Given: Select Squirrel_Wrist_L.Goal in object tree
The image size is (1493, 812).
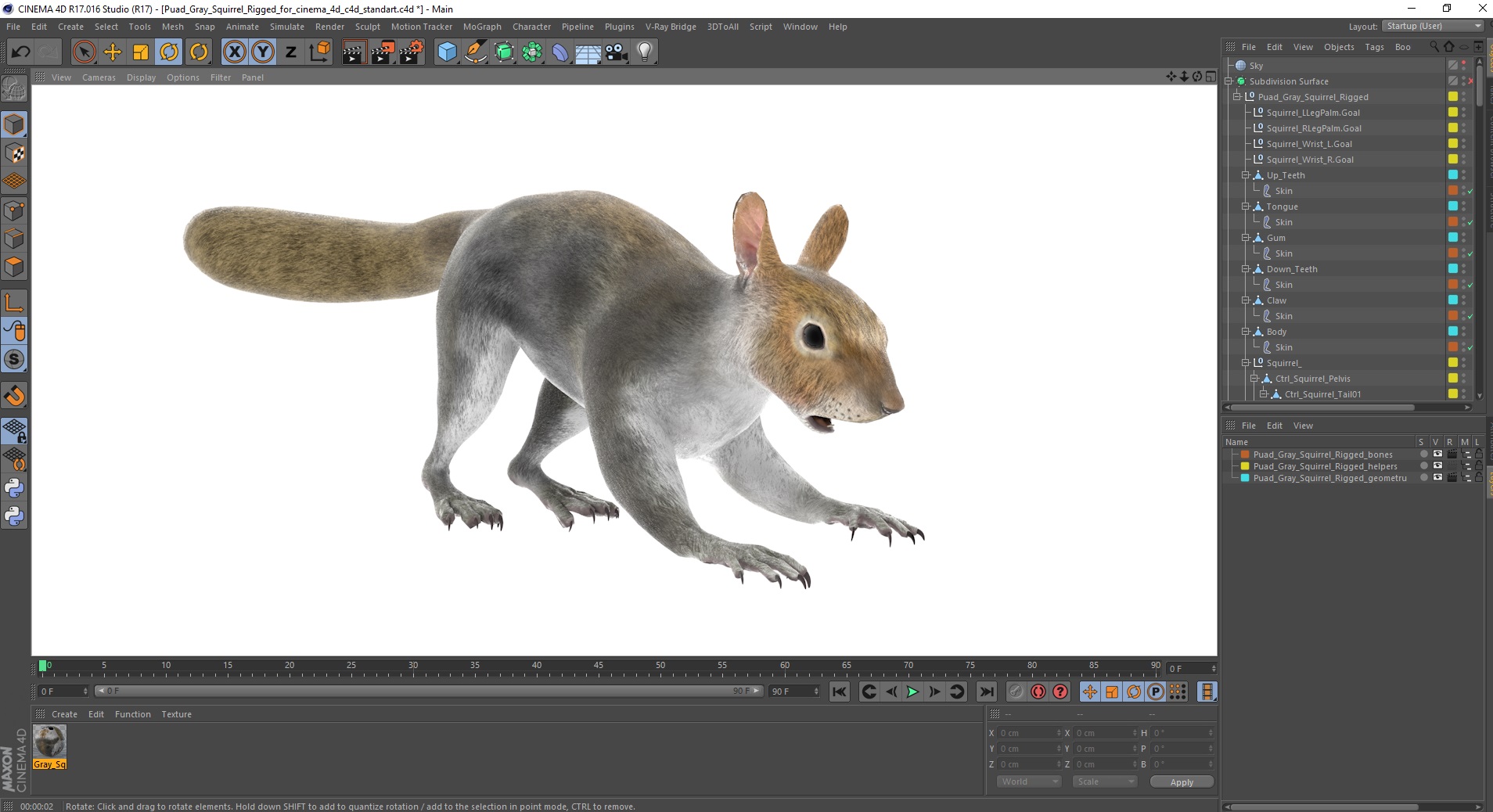Looking at the screenshot, I should click(x=1309, y=144).
